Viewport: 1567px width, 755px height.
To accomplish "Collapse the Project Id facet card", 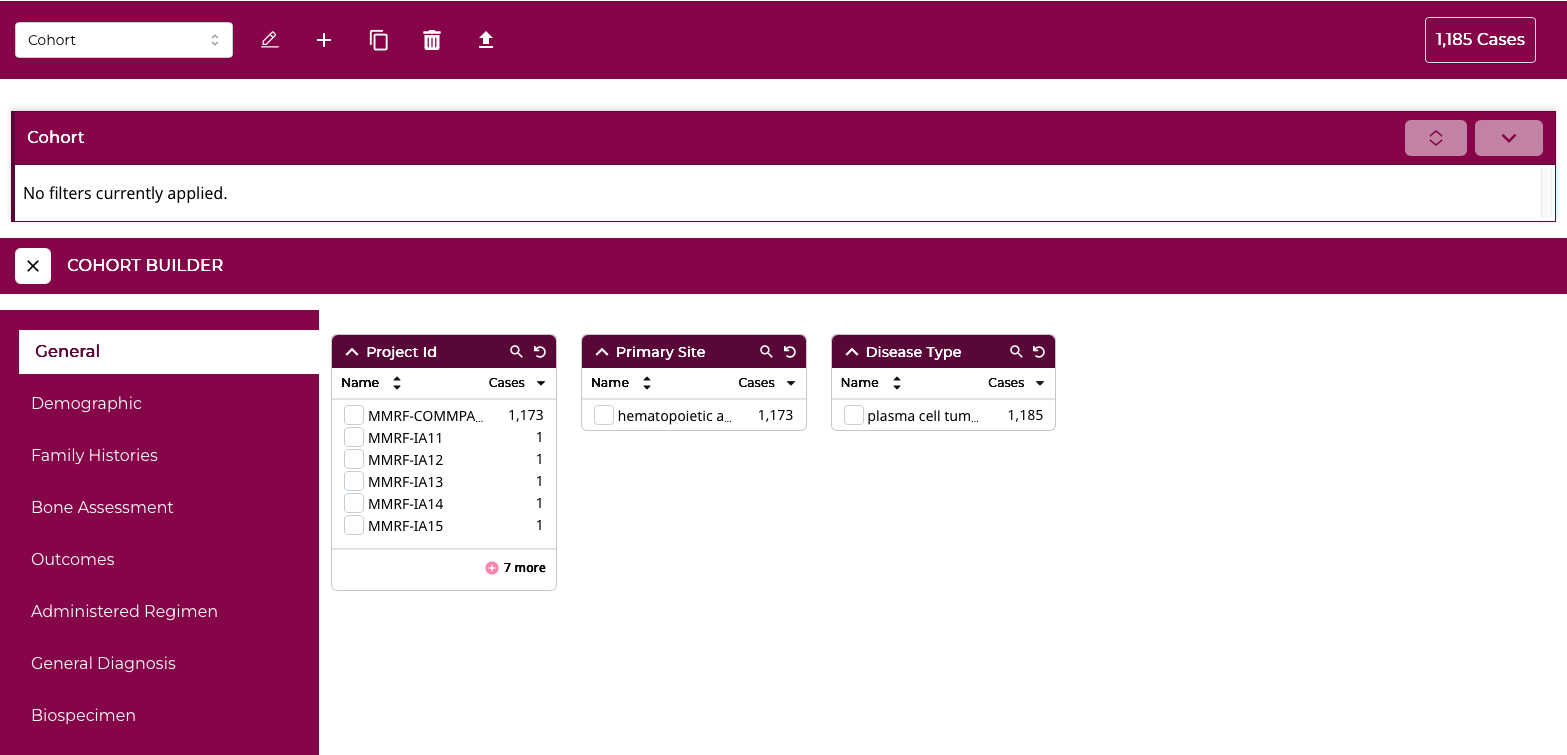I will point(352,352).
